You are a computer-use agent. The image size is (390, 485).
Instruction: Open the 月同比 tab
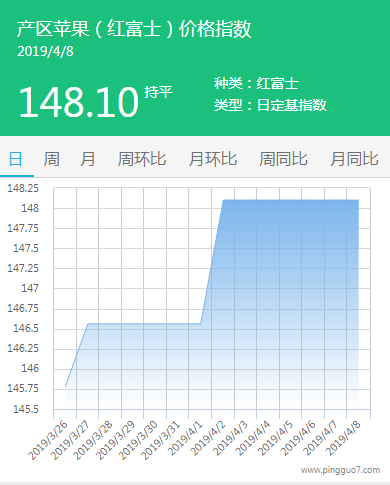point(355,159)
